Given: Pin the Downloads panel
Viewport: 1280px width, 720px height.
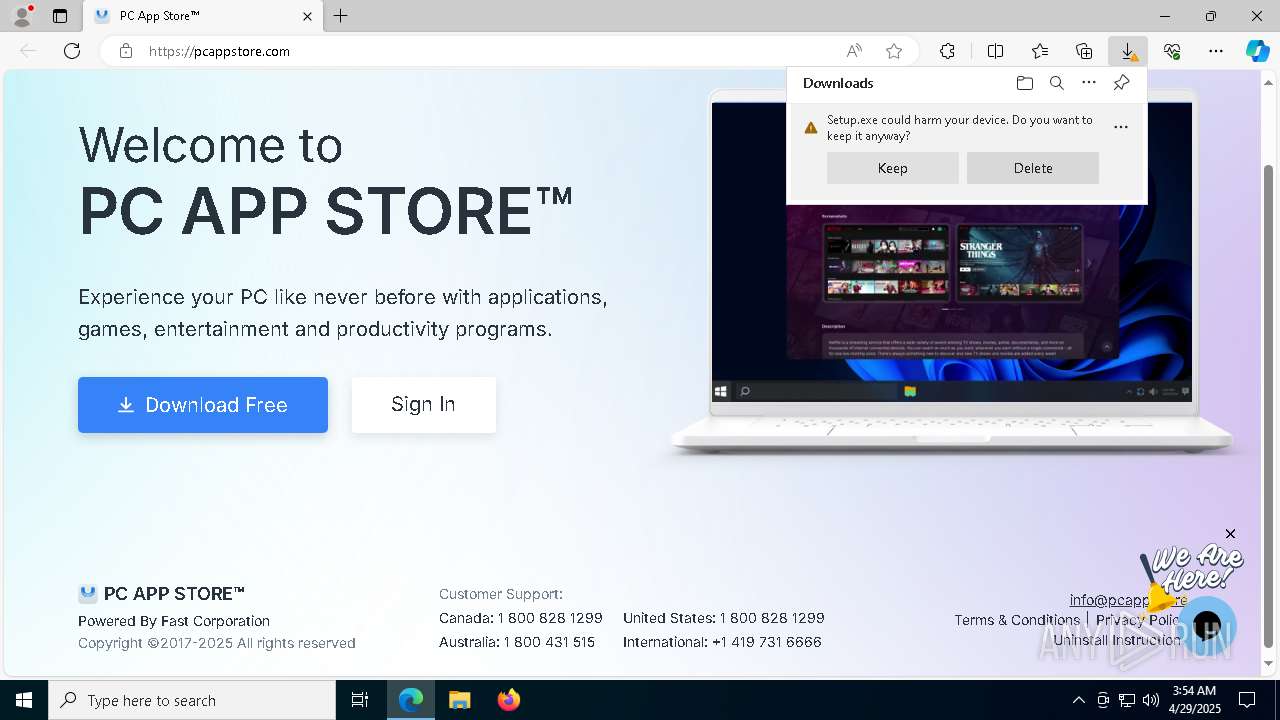Looking at the screenshot, I should tap(1122, 83).
